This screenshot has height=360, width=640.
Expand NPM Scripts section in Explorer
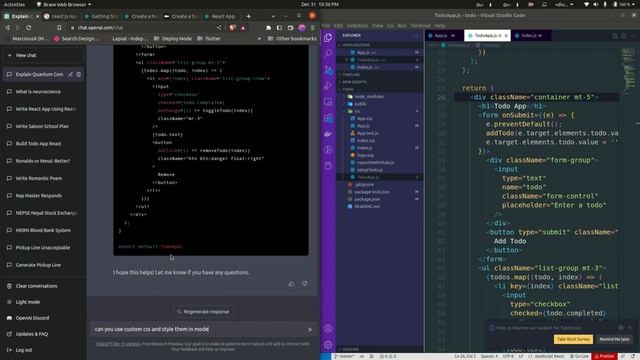coord(354,82)
